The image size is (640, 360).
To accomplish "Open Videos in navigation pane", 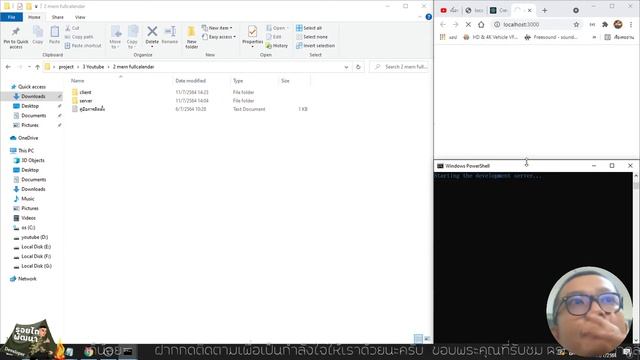I will click(x=29, y=218).
